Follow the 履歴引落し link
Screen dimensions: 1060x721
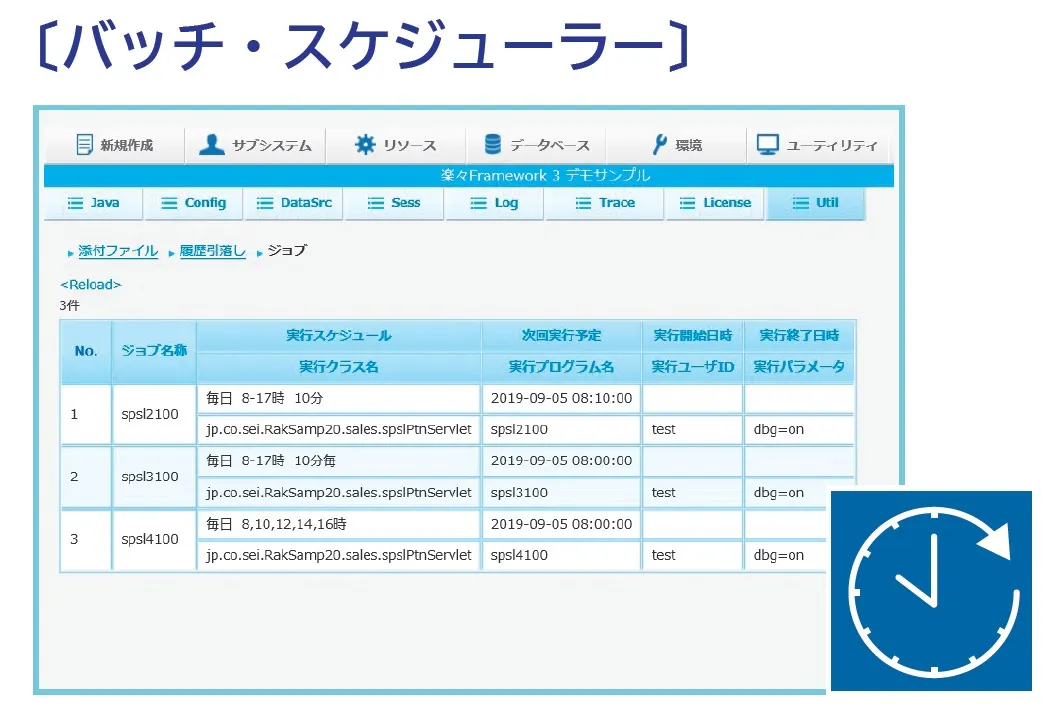[212, 251]
